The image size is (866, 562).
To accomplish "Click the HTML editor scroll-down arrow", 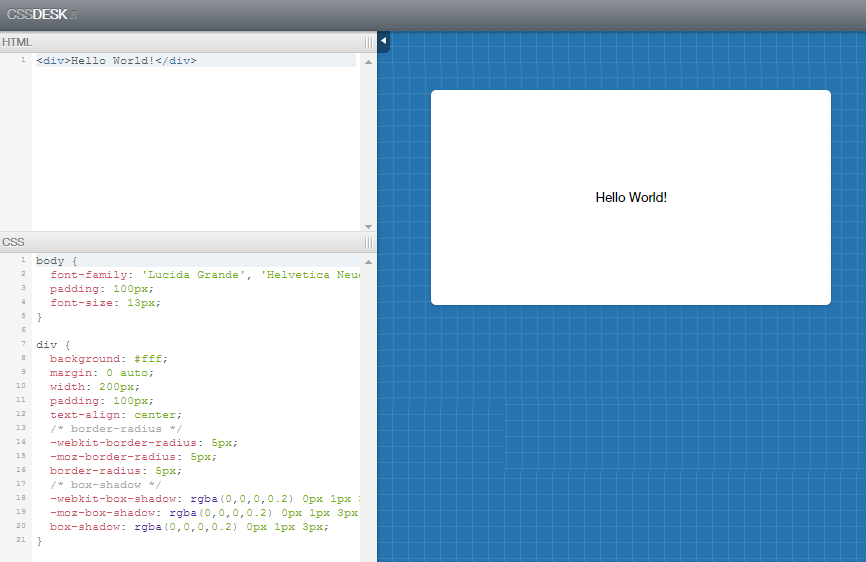I will (368, 226).
